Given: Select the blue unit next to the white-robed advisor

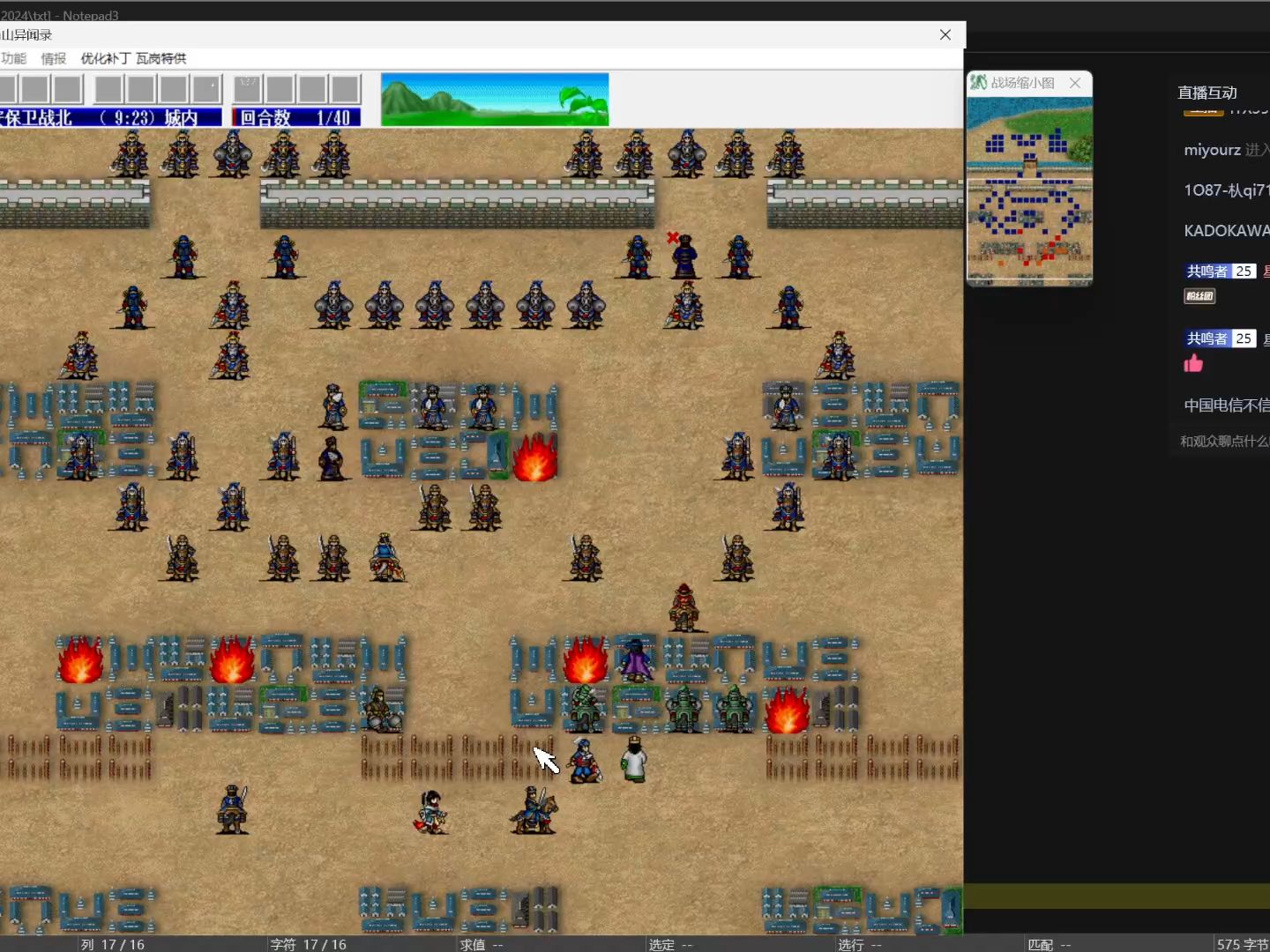Looking at the screenshot, I should tap(583, 761).
